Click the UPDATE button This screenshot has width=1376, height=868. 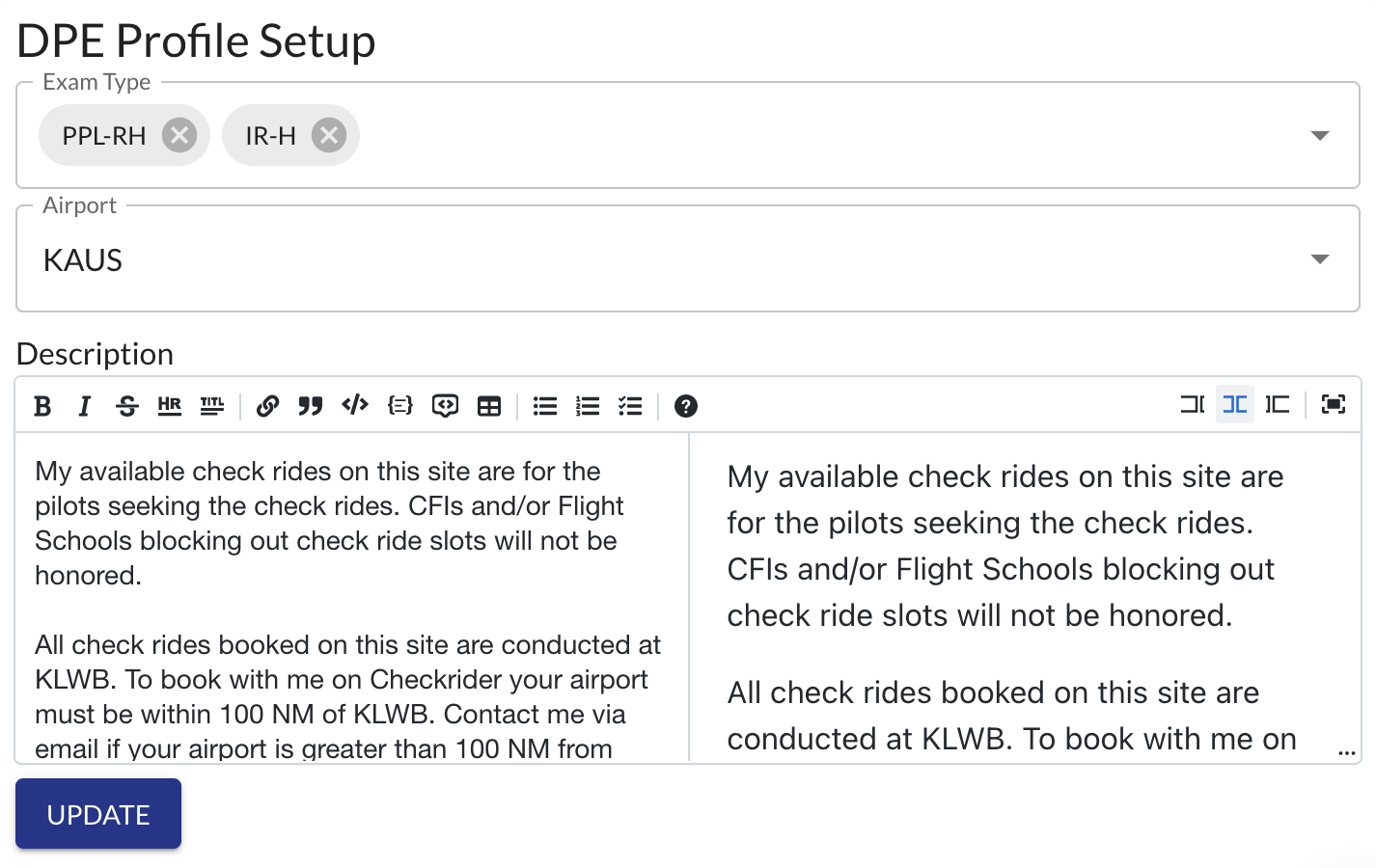pyautogui.click(x=98, y=815)
